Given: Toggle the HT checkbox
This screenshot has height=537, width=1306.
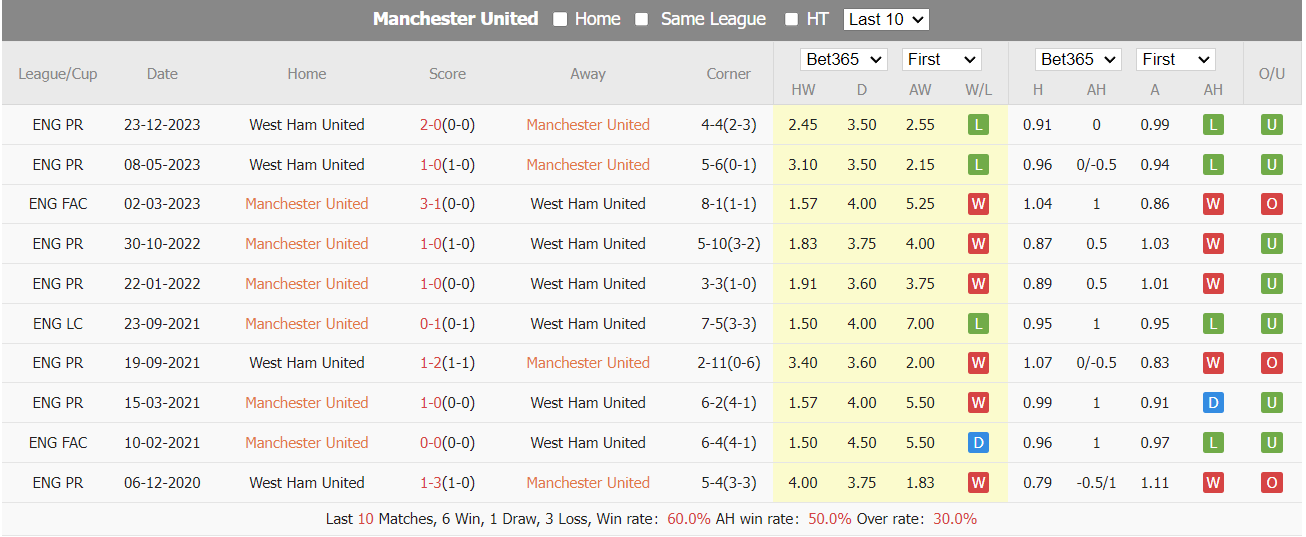Looking at the screenshot, I should tap(792, 19).
